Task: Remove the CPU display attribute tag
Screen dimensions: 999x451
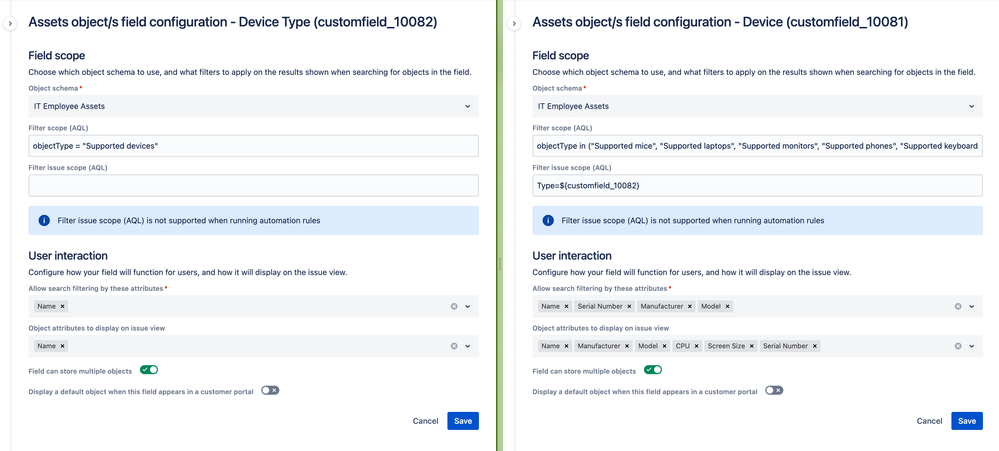Action: pos(695,346)
